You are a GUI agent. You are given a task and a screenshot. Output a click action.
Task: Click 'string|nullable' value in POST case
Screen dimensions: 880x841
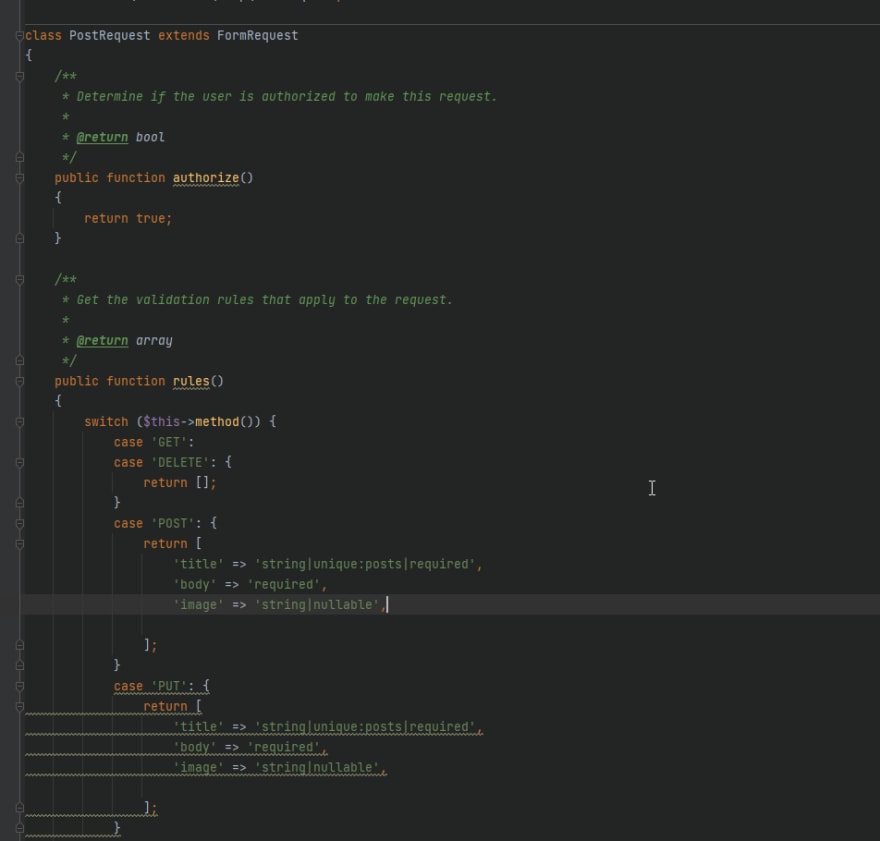point(317,605)
